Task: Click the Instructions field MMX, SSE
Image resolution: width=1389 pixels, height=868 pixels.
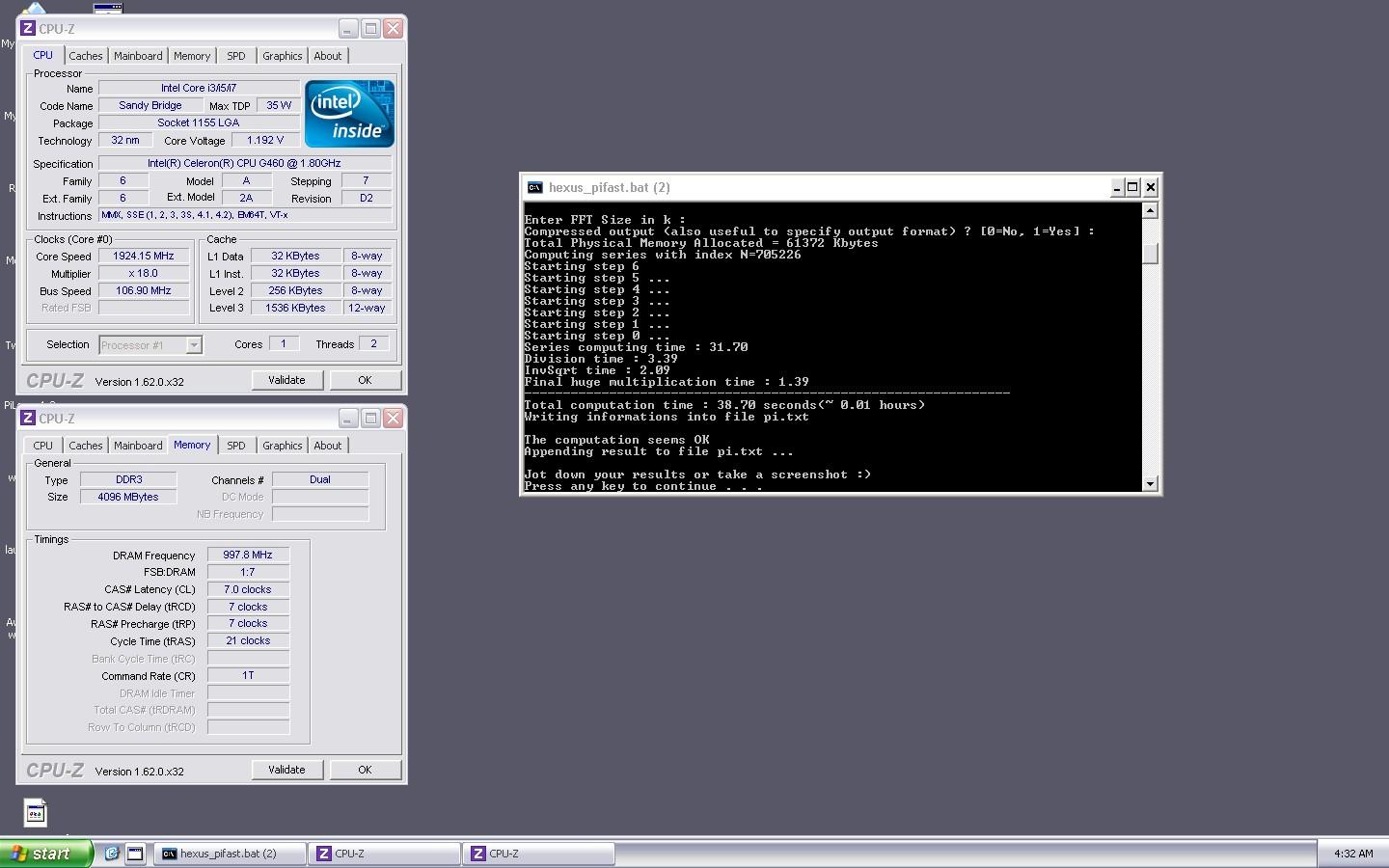Action: pyautogui.click(x=245, y=215)
